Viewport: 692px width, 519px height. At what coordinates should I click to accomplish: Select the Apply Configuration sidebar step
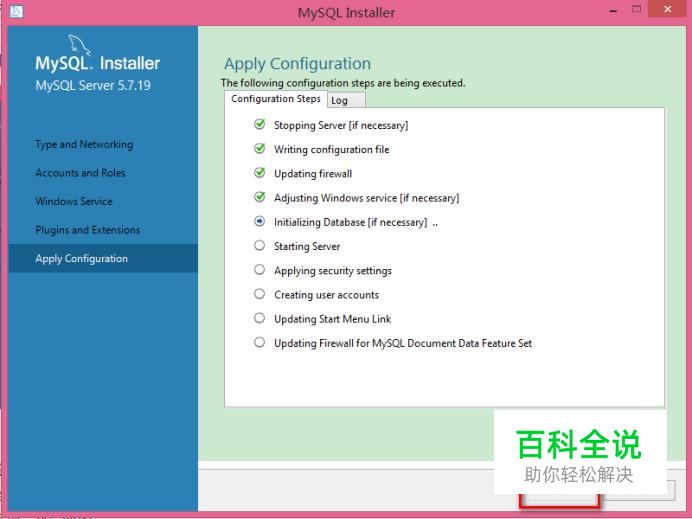(x=103, y=259)
